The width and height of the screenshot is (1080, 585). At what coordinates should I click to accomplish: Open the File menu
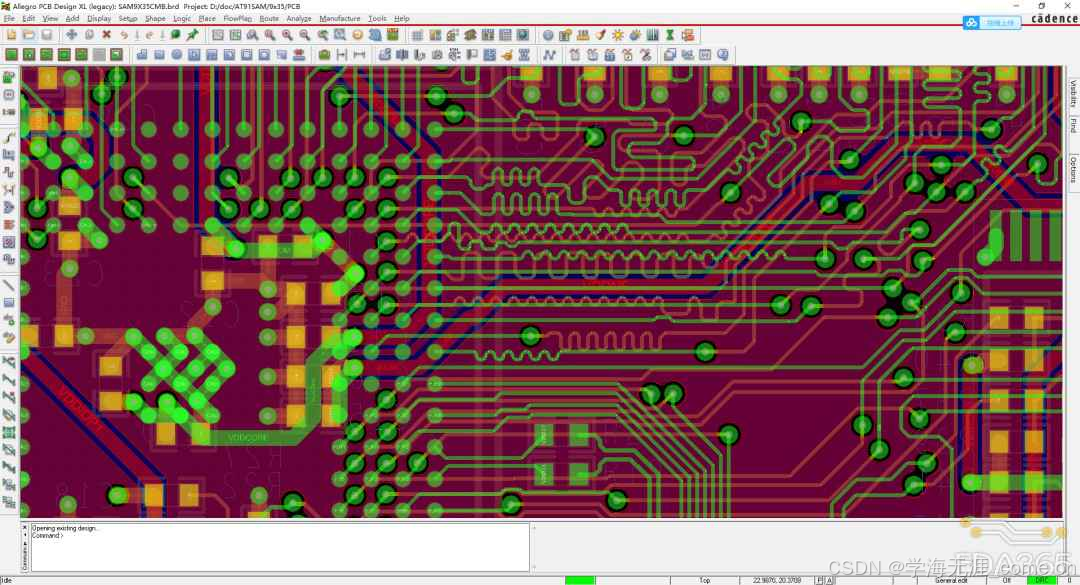(9, 19)
